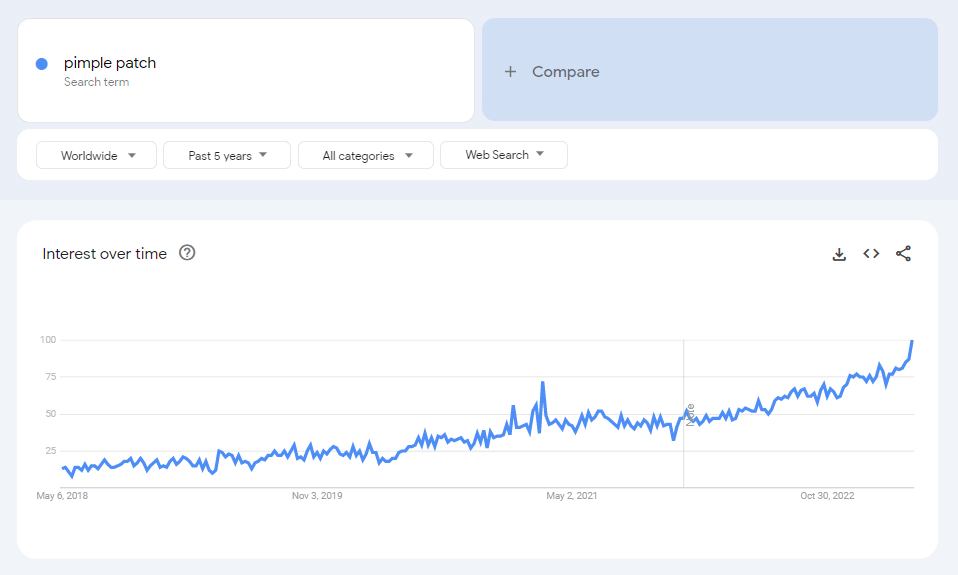This screenshot has height=575, width=958.
Task: Change the Web Search type dropdown
Action: coord(504,155)
